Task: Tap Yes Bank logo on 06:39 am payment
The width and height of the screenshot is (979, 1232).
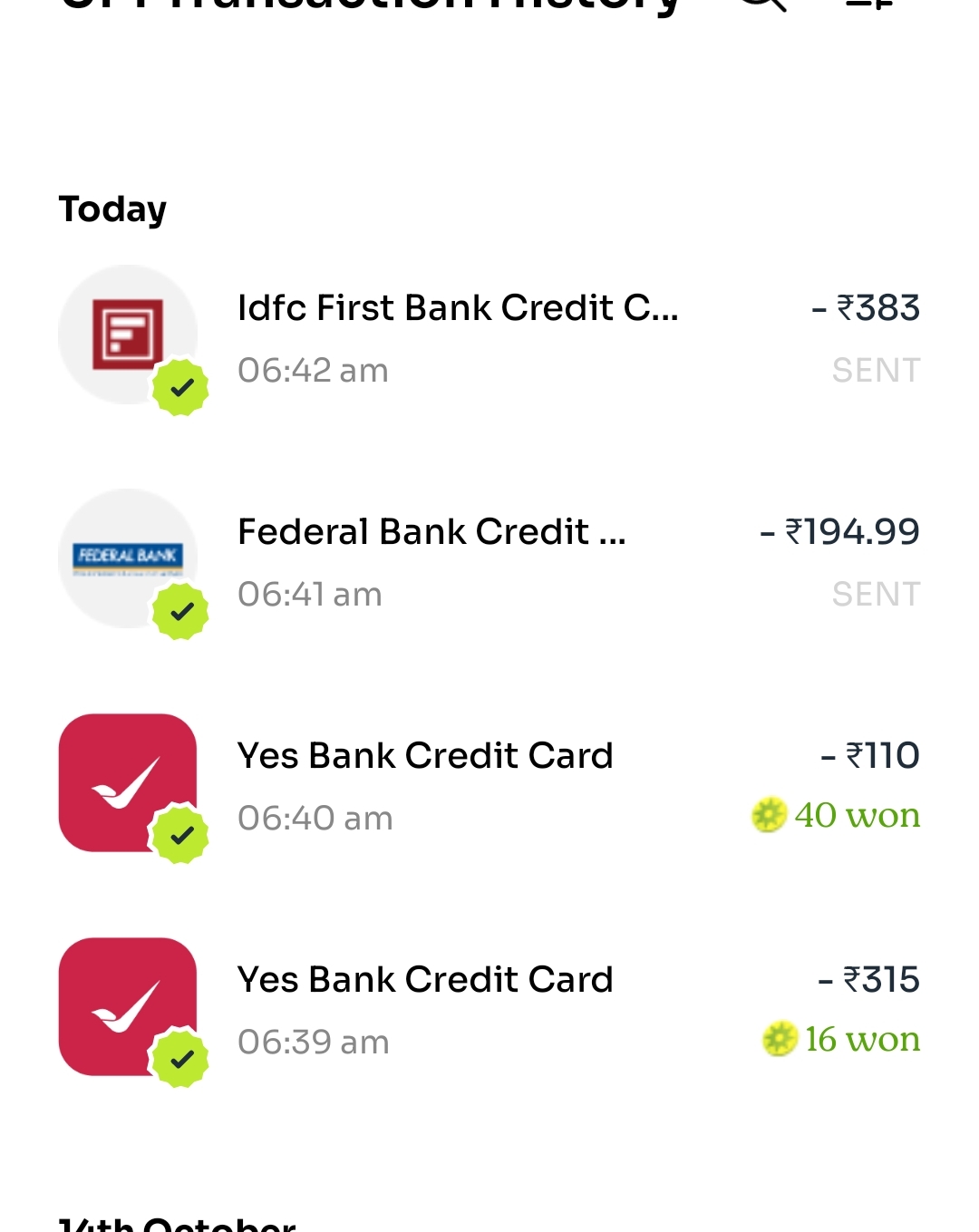Action: click(x=127, y=1005)
